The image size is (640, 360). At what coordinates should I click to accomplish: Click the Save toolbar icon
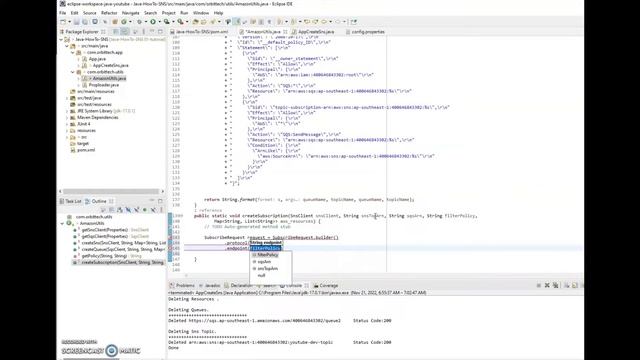(77, 22)
